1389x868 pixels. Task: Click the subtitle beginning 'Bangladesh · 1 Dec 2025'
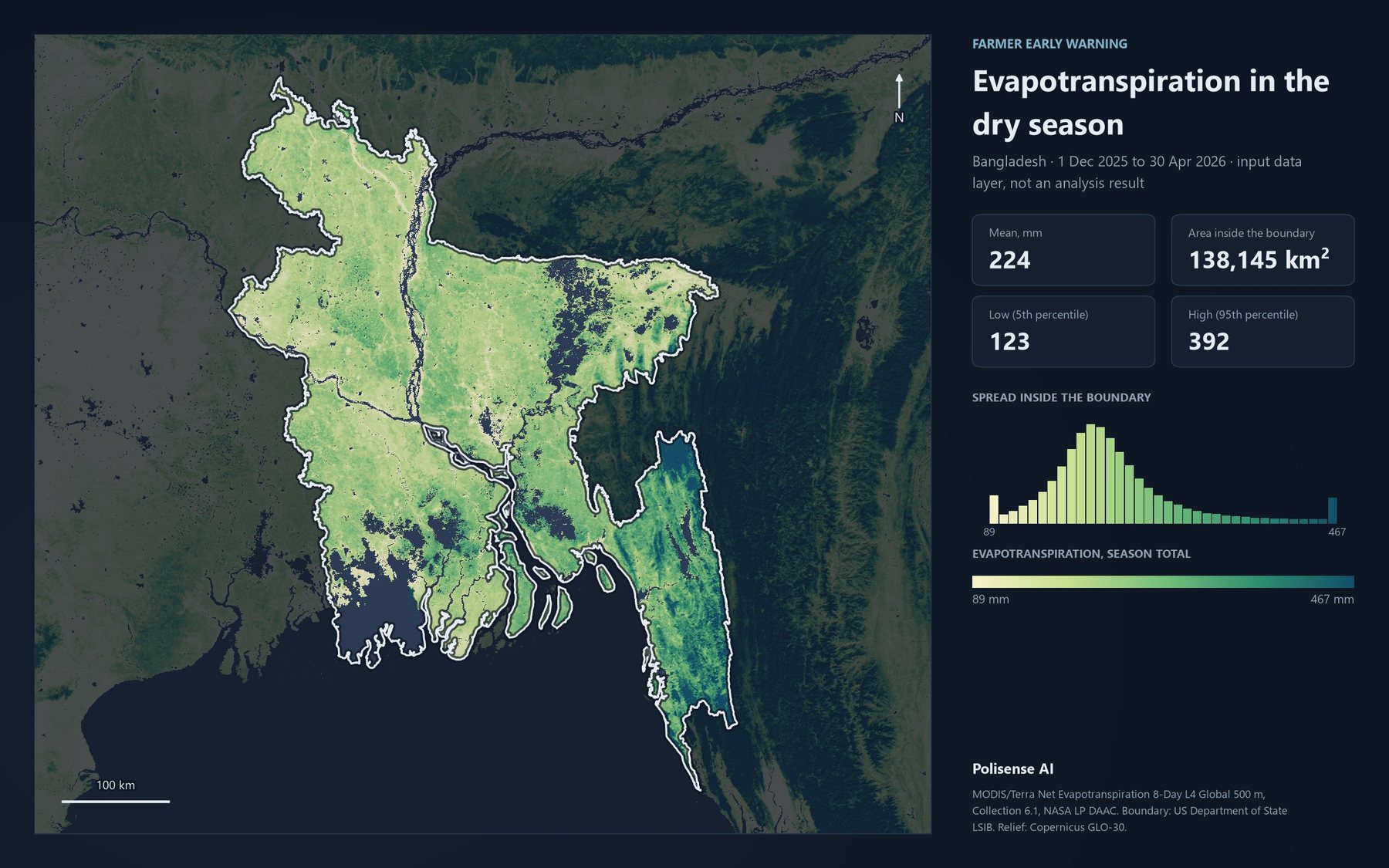tap(1137, 172)
